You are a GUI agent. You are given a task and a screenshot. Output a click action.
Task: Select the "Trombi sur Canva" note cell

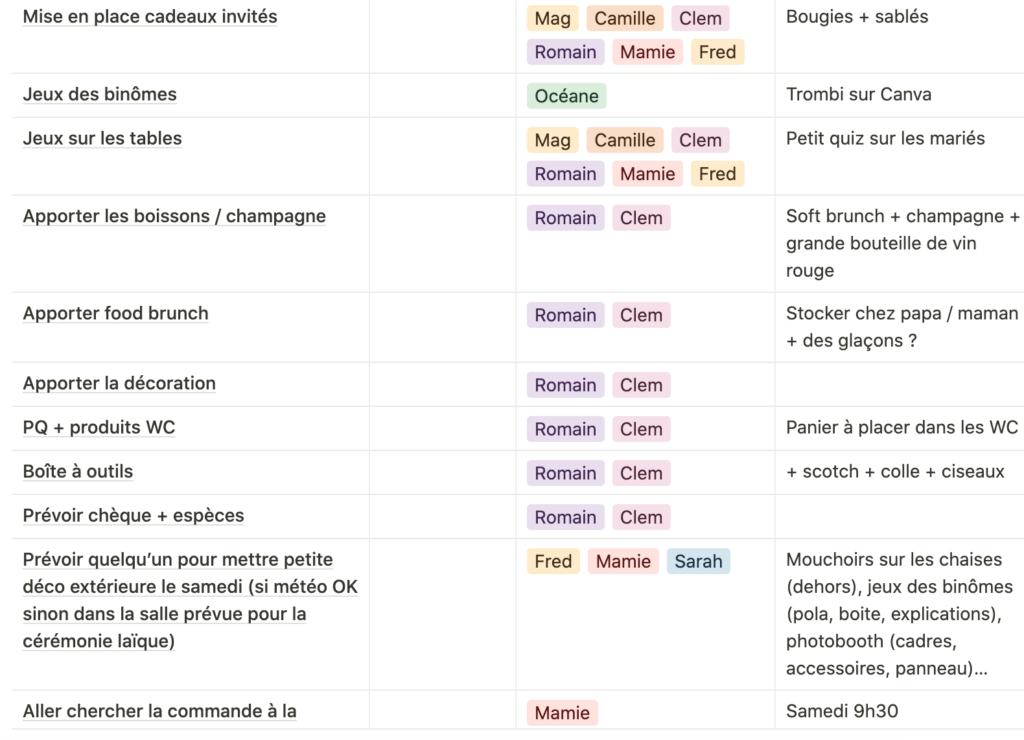point(859,95)
